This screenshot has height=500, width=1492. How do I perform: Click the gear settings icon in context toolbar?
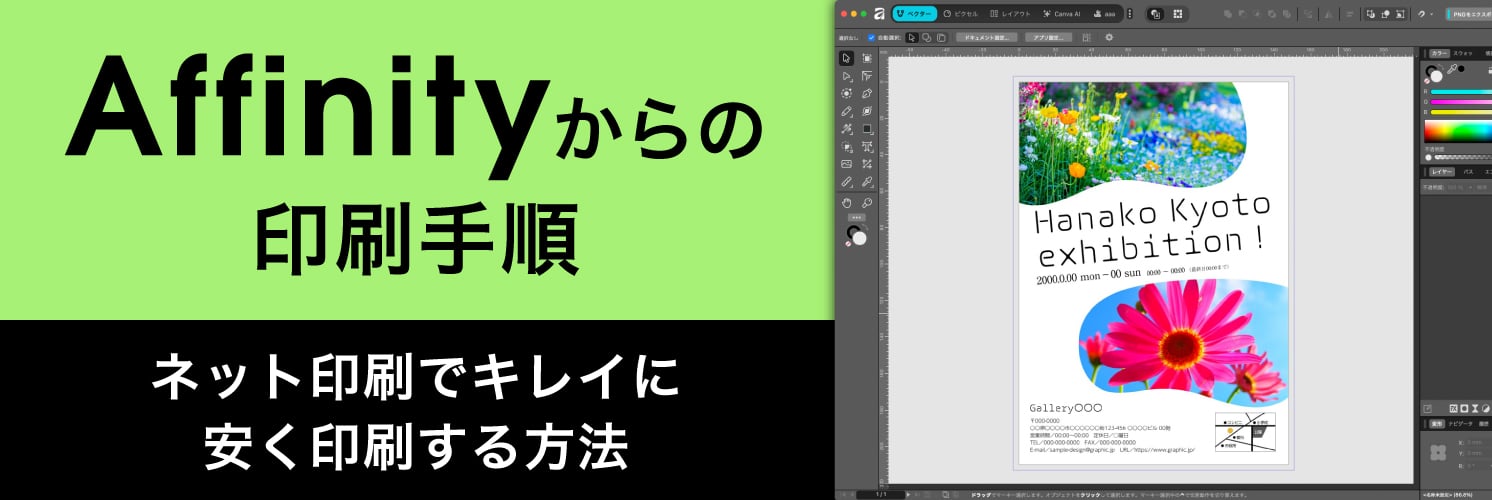click(1109, 38)
